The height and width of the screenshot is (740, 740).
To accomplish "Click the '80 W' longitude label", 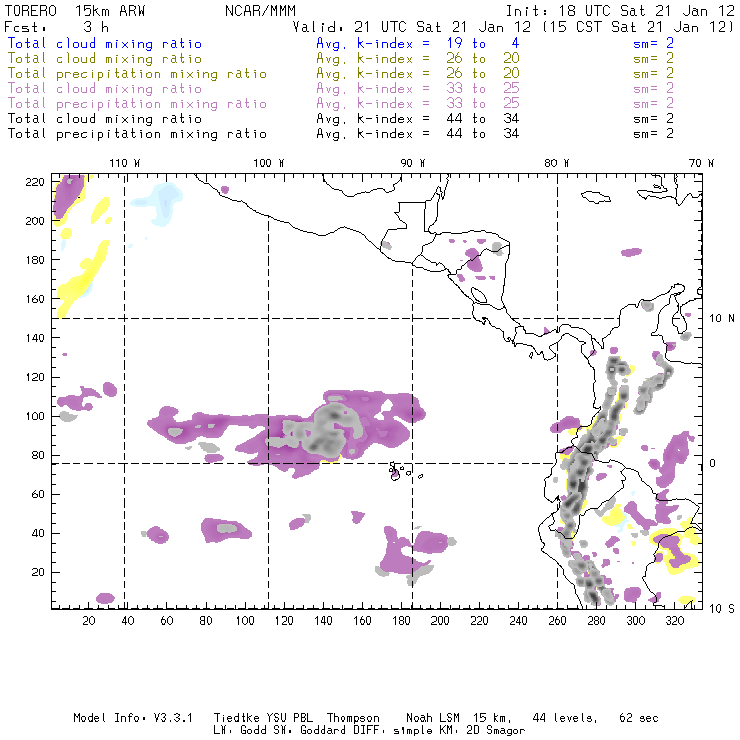I will (557, 163).
